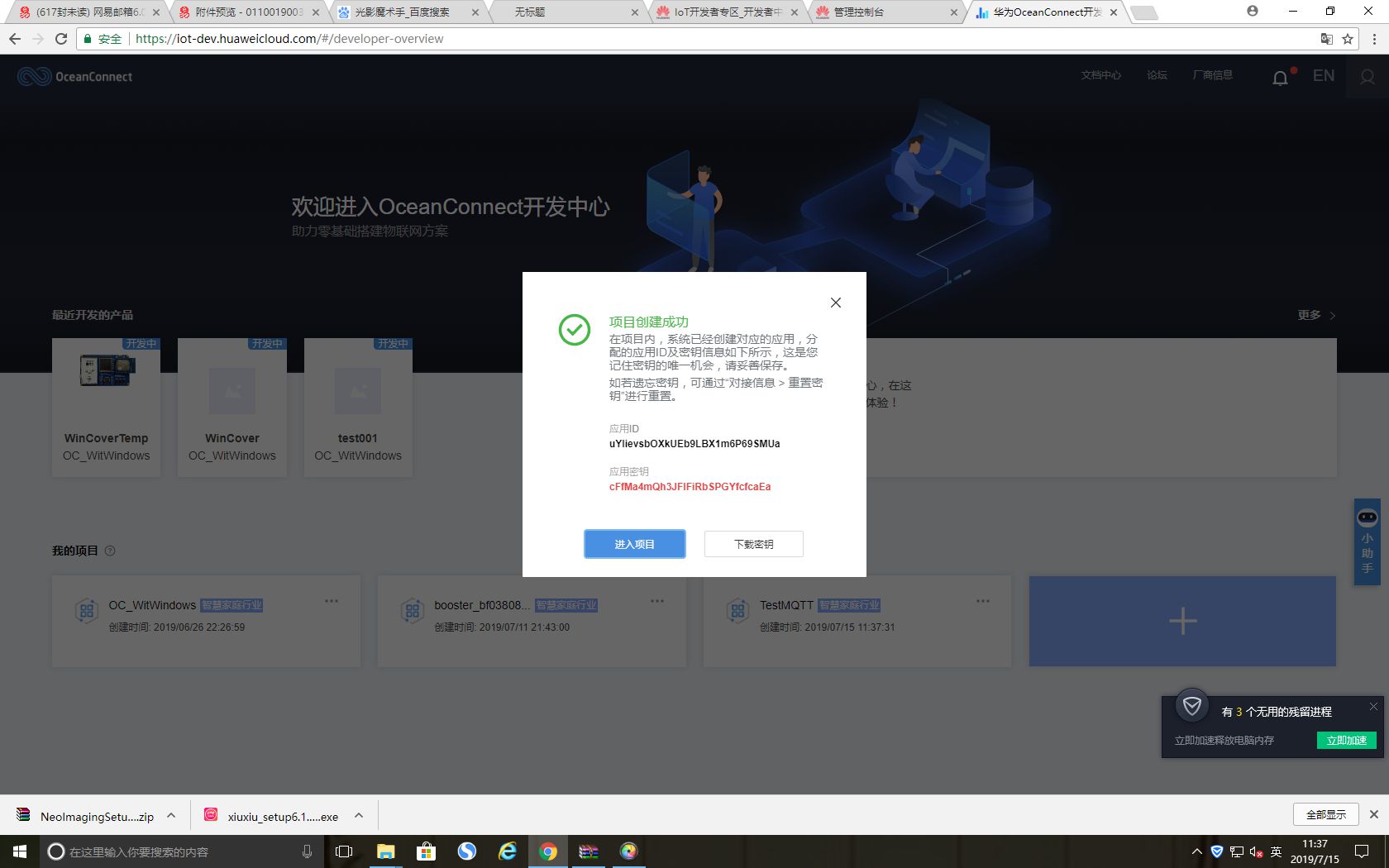Expand options for xiuxiu_setup exe download

359,816
